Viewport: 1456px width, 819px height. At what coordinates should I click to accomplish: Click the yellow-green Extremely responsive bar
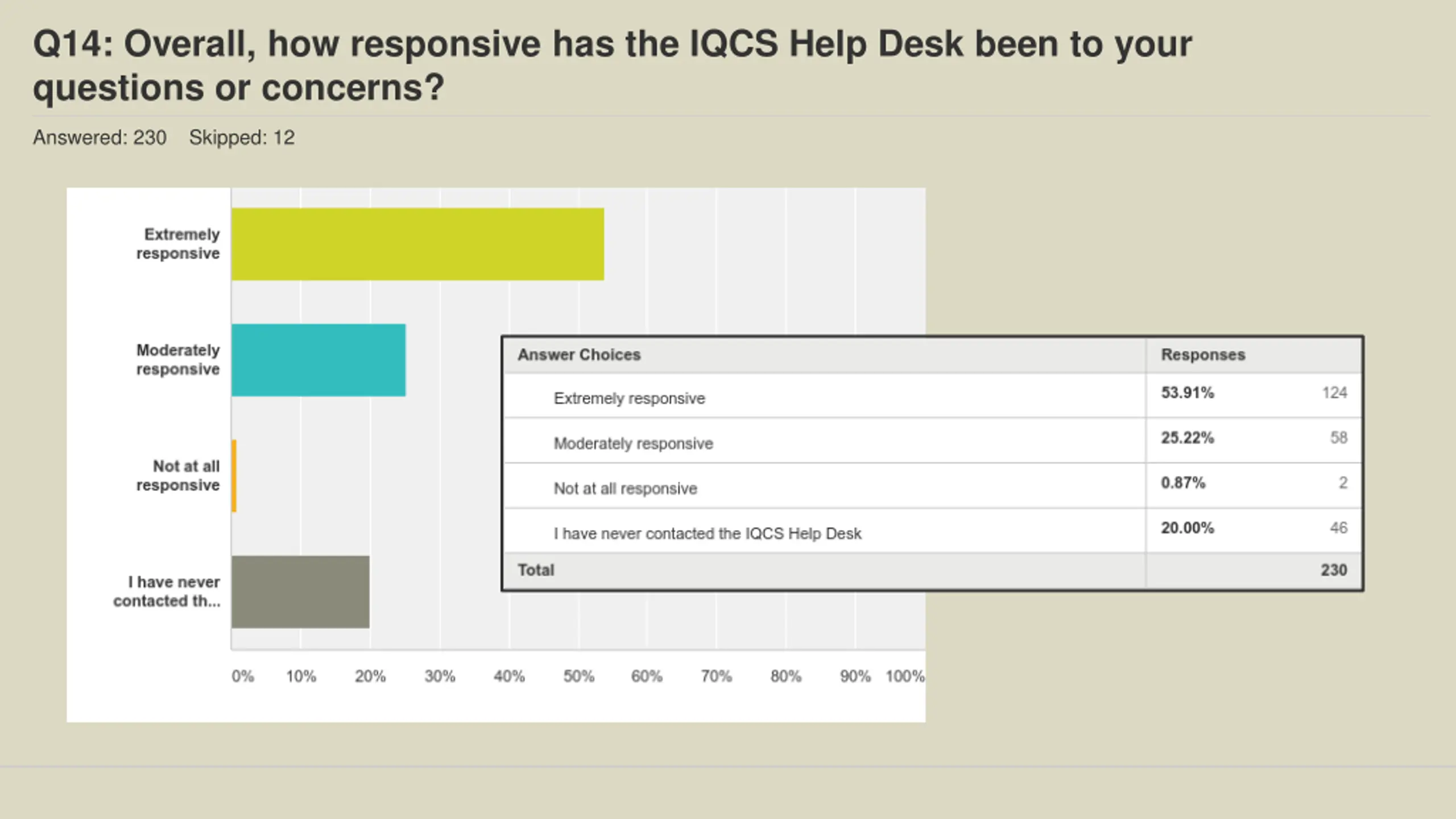[x=417, y=244]
